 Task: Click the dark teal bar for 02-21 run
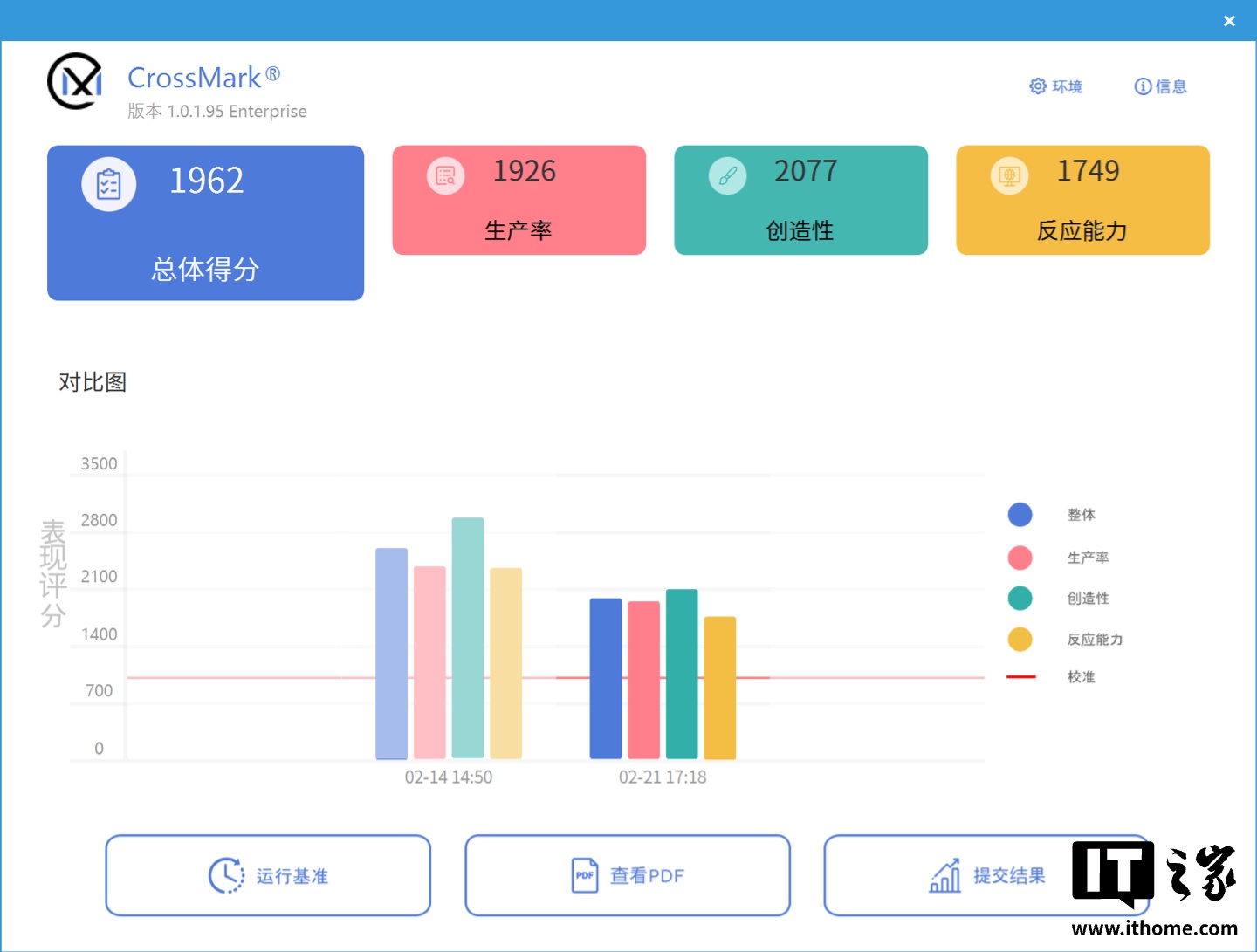(682, 674)
